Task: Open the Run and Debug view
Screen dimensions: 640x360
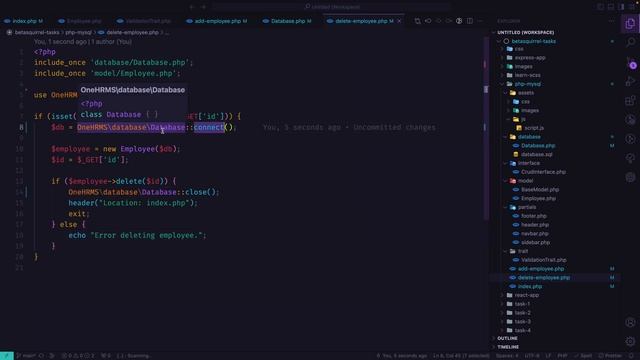Action: 630,81
